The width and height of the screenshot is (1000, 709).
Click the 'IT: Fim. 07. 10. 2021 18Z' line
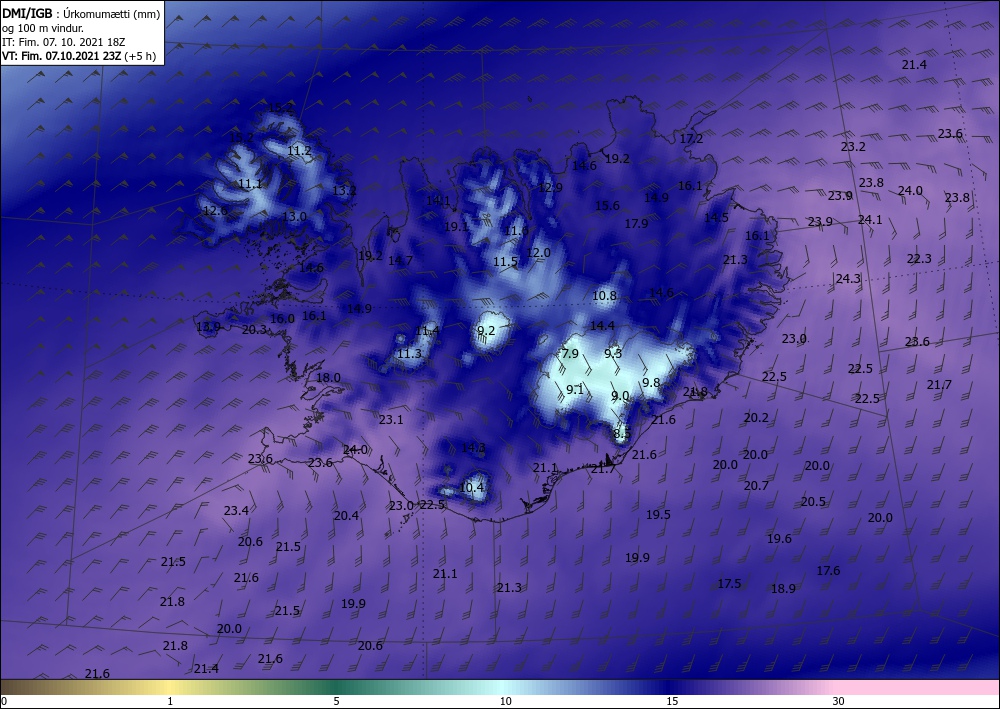[x=62, y=42]
